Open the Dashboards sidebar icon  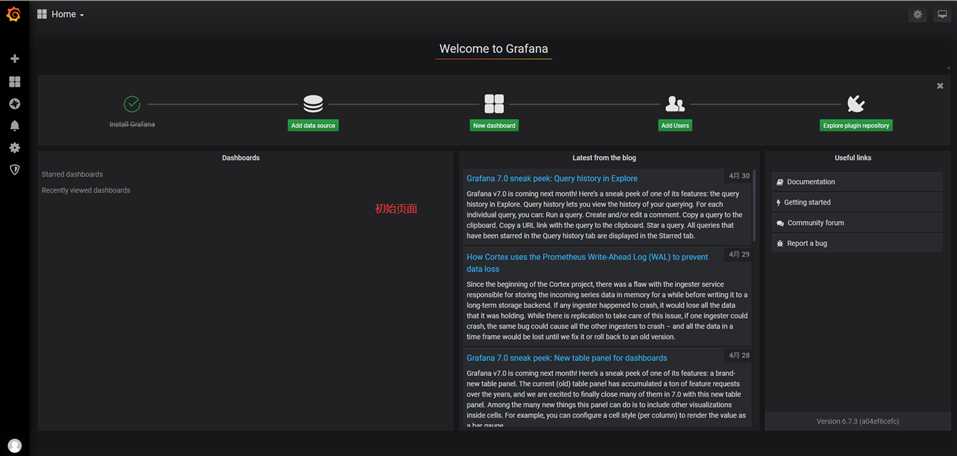[x=15, y=82]
